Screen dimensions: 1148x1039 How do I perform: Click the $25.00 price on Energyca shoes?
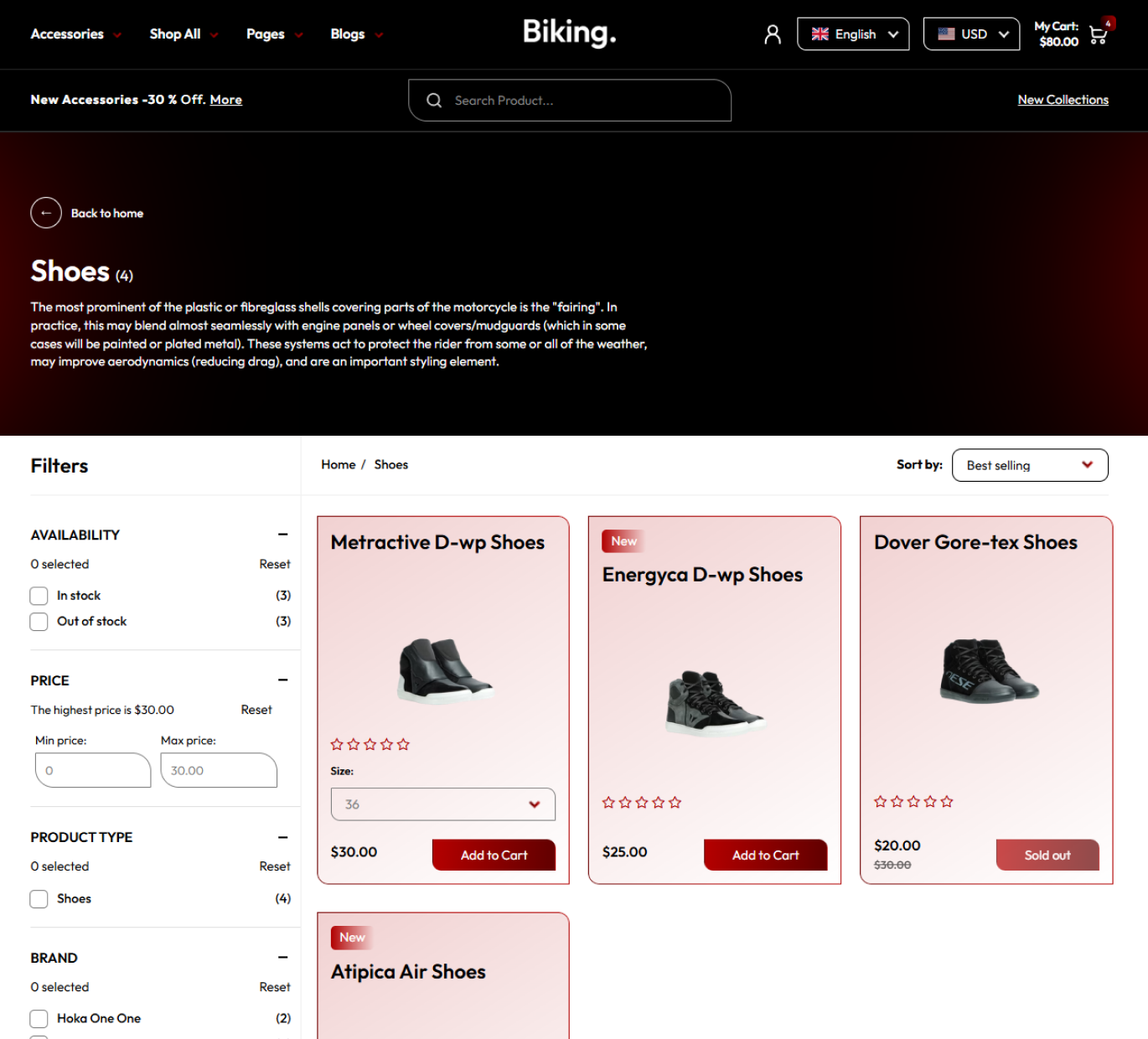[x=625, y=852]
